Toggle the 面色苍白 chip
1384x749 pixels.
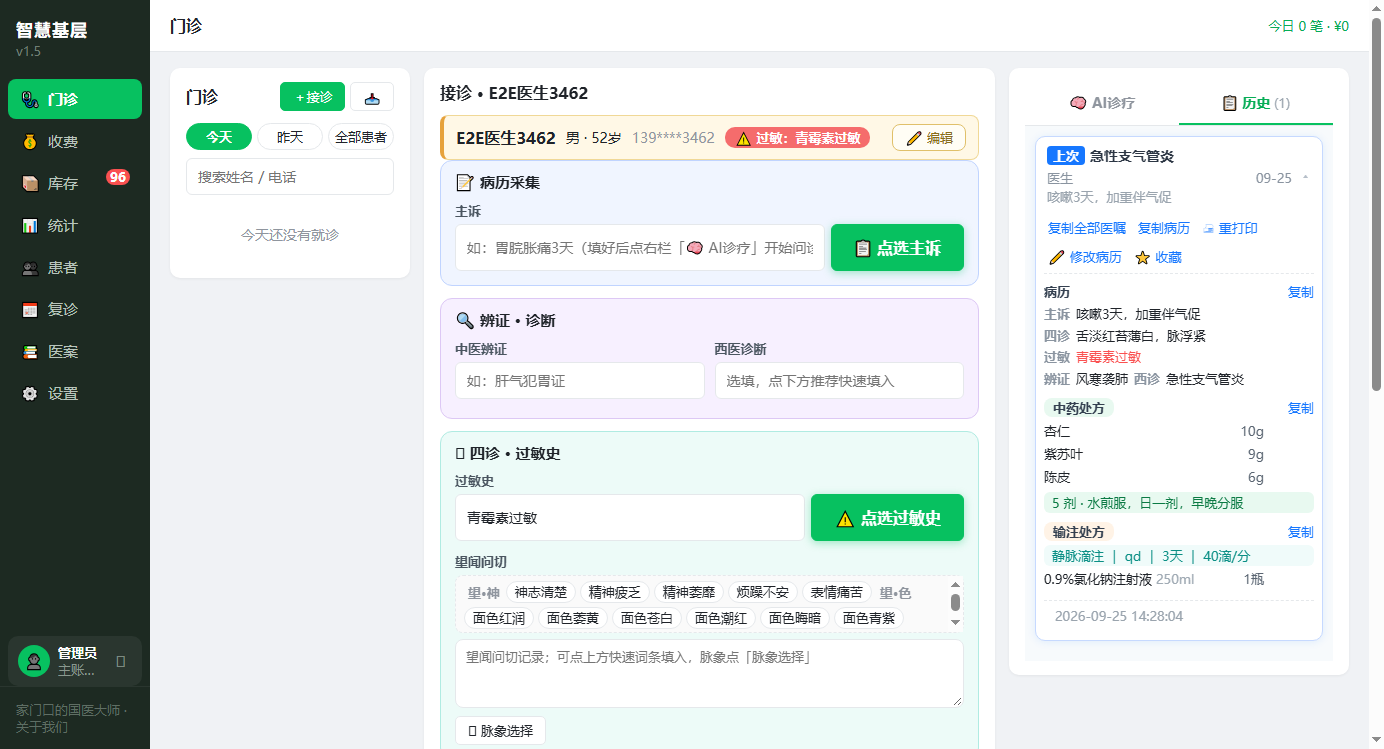point(647,618)
